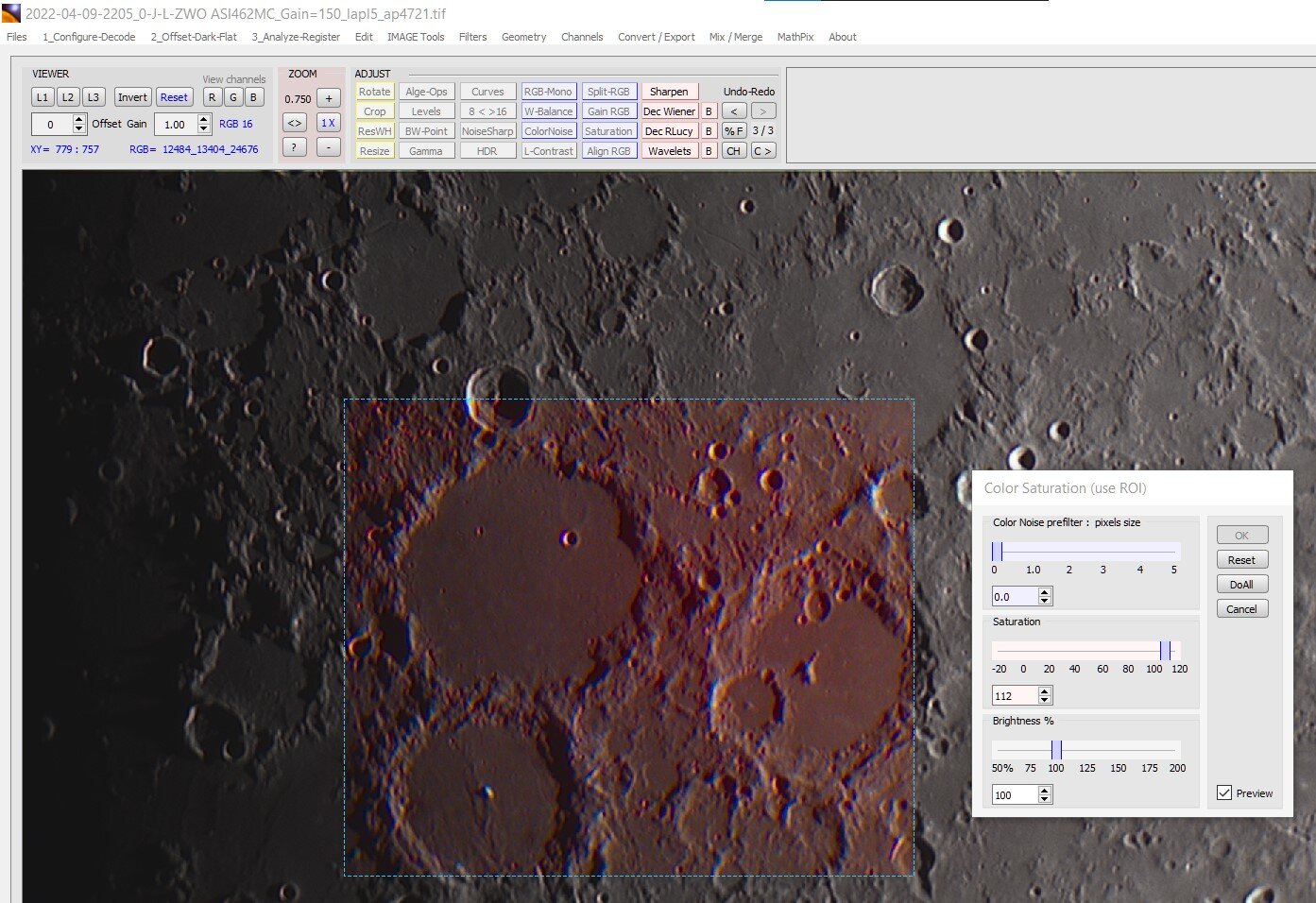
Task: Click the question mark button in ZOOM
Action: (x=295, y=147)
